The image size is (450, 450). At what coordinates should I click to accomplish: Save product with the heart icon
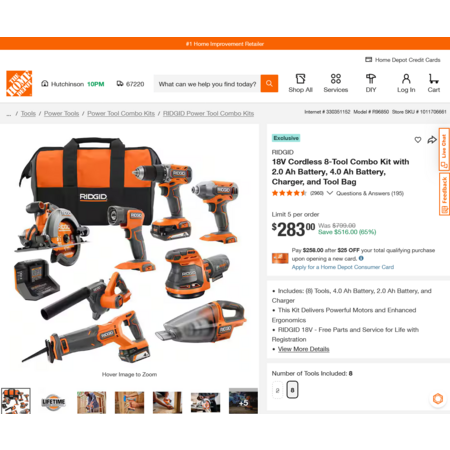[418, 140]
